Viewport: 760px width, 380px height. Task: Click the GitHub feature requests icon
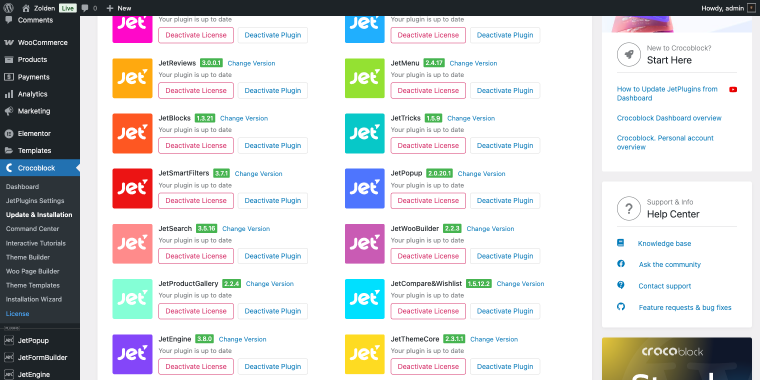tap(620, 306)
